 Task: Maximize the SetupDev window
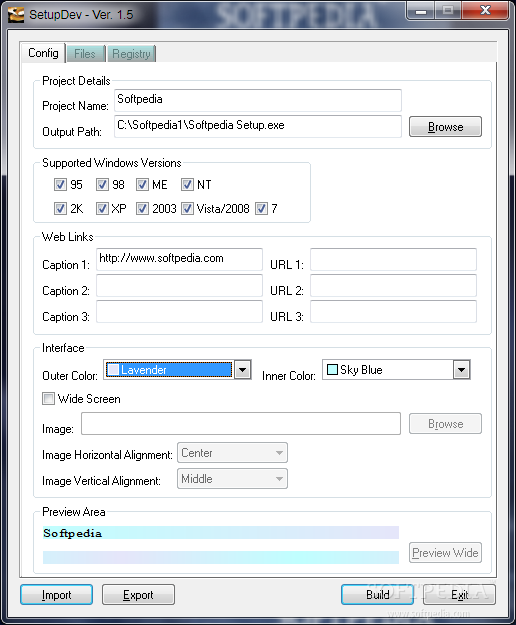pos(448,11)
